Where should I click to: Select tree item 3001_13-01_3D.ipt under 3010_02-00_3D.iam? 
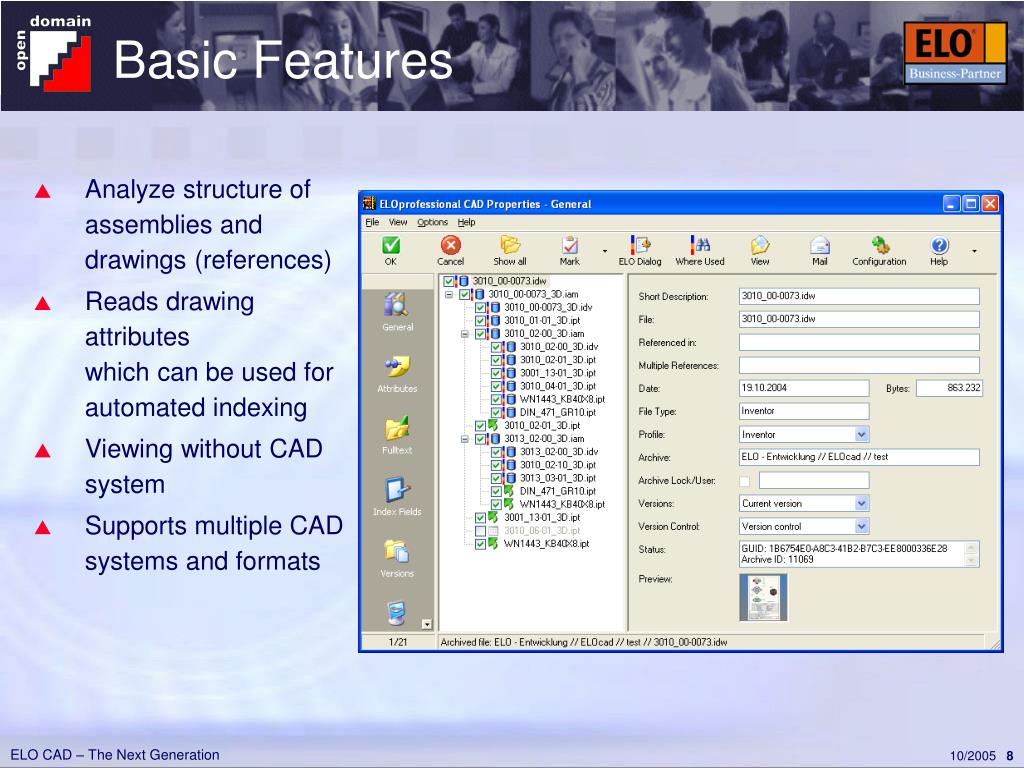coord(558,373)
